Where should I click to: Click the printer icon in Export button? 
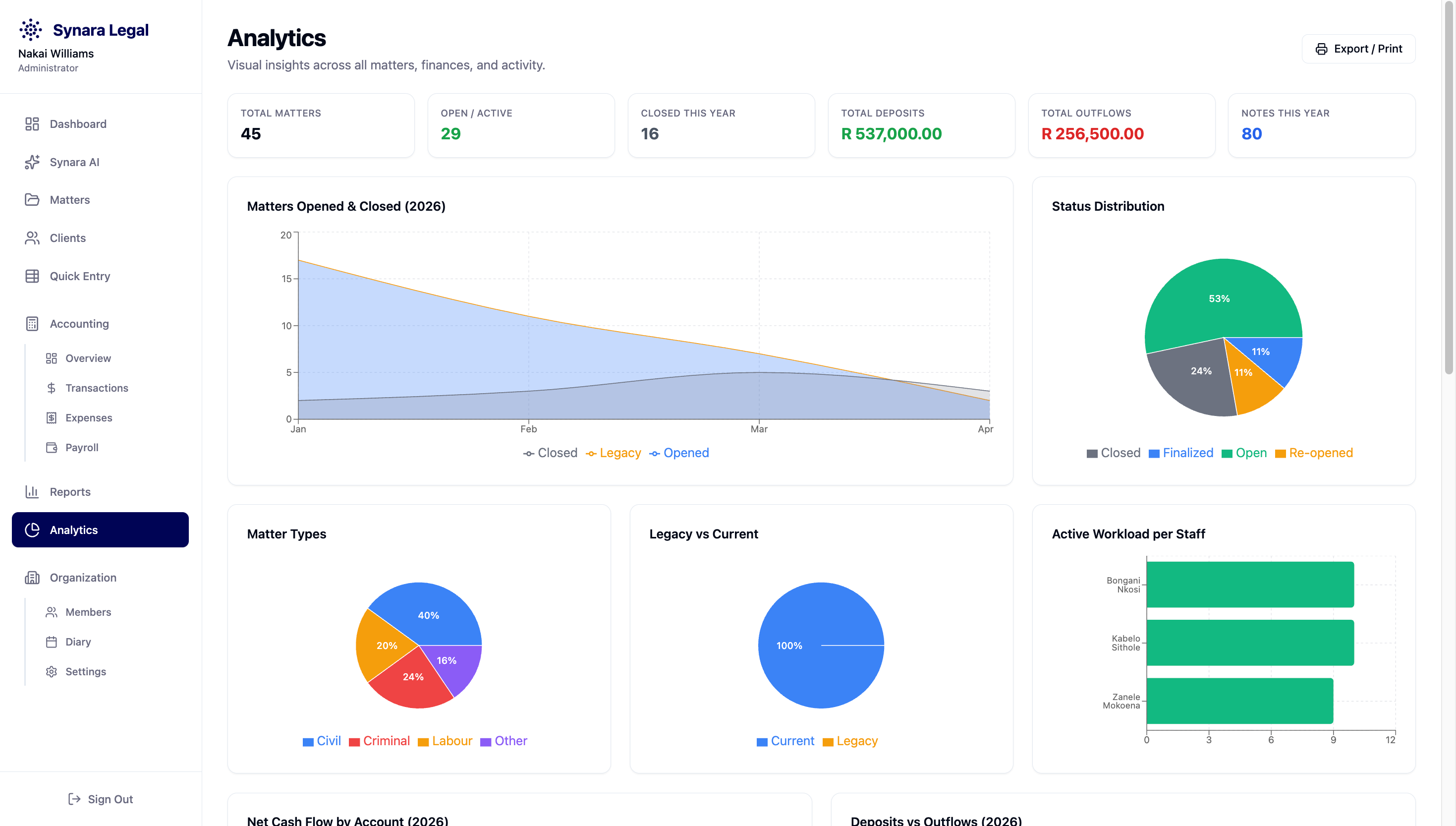(x=1321, y=49)
